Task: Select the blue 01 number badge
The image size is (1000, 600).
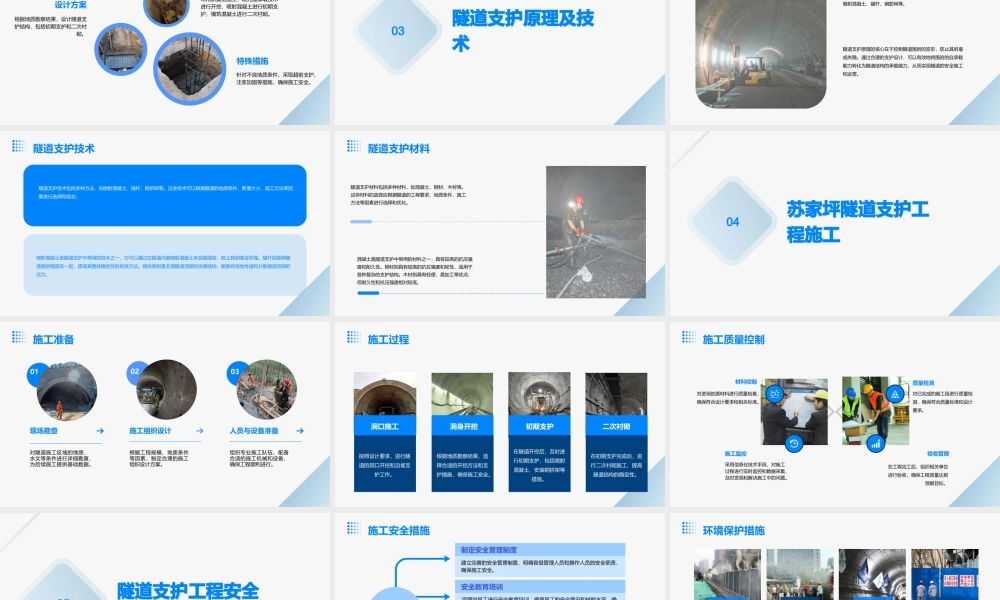Action: click(34, 372)
